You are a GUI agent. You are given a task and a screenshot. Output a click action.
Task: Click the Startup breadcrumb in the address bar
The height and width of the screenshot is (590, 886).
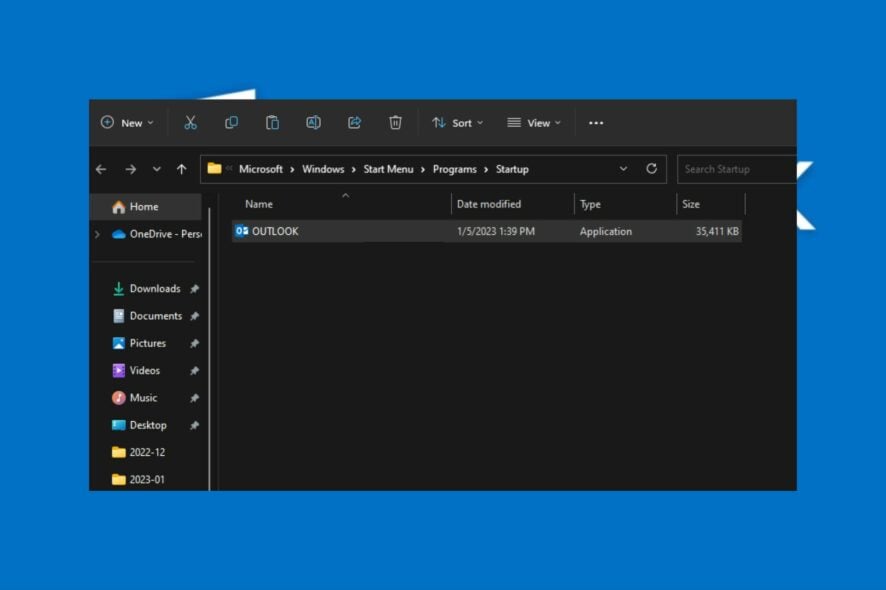[512, 169]
